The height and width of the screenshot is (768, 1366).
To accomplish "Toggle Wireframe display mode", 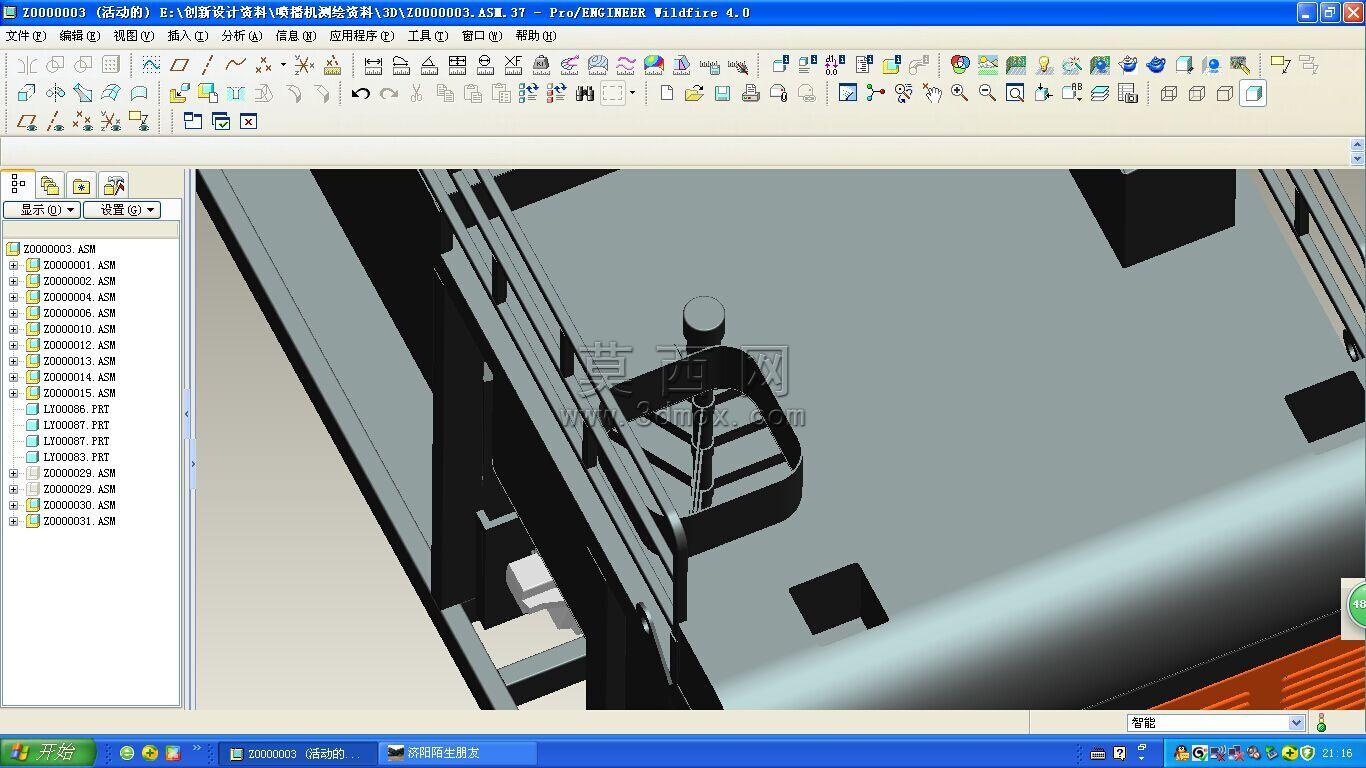I will tap(1169, 93).
